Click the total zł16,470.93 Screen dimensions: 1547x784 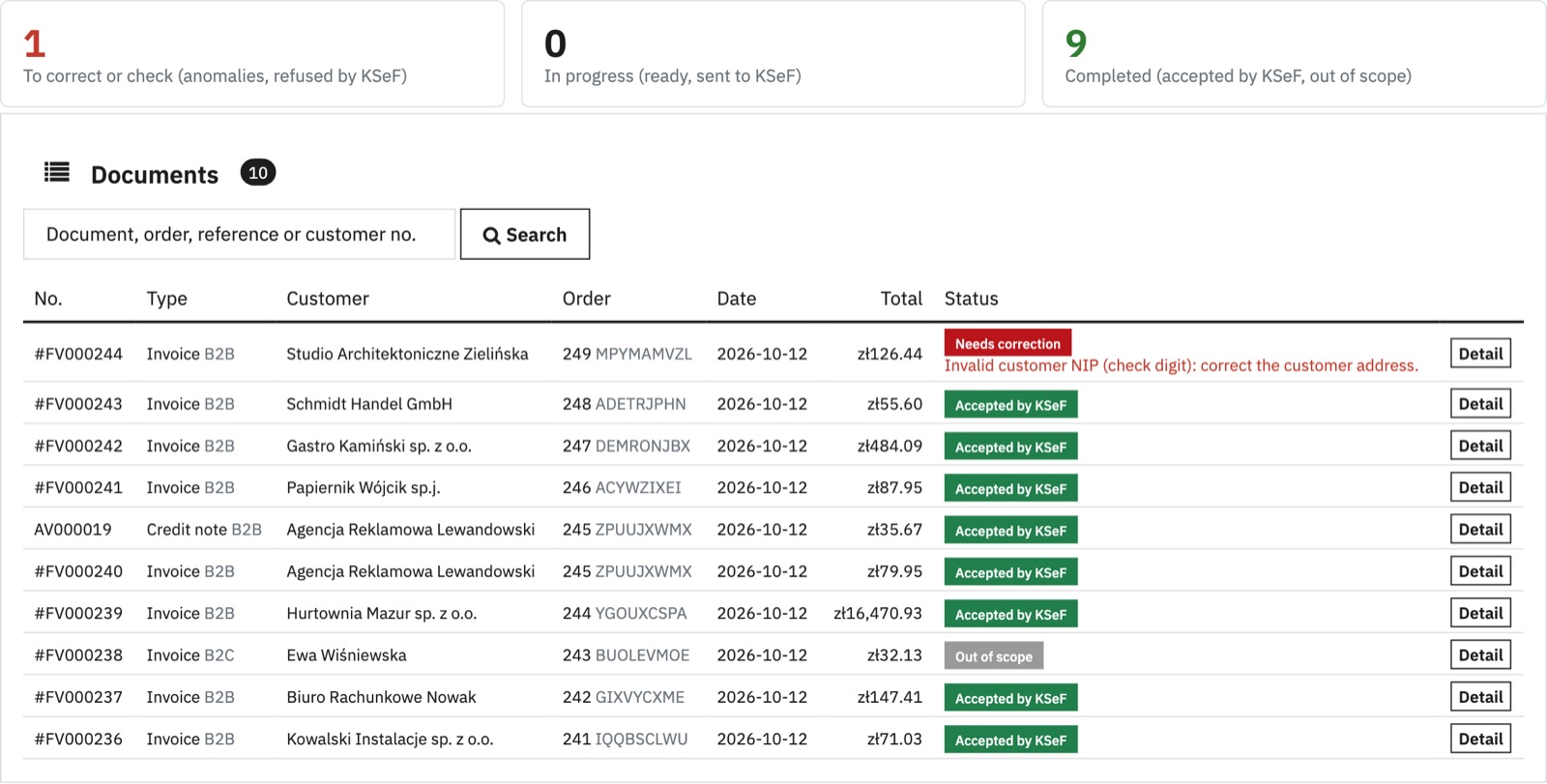(878, 613)
